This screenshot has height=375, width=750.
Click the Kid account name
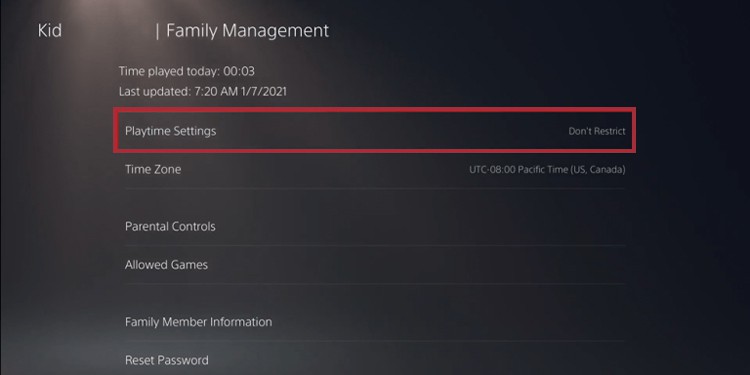(x=49, y=31)
